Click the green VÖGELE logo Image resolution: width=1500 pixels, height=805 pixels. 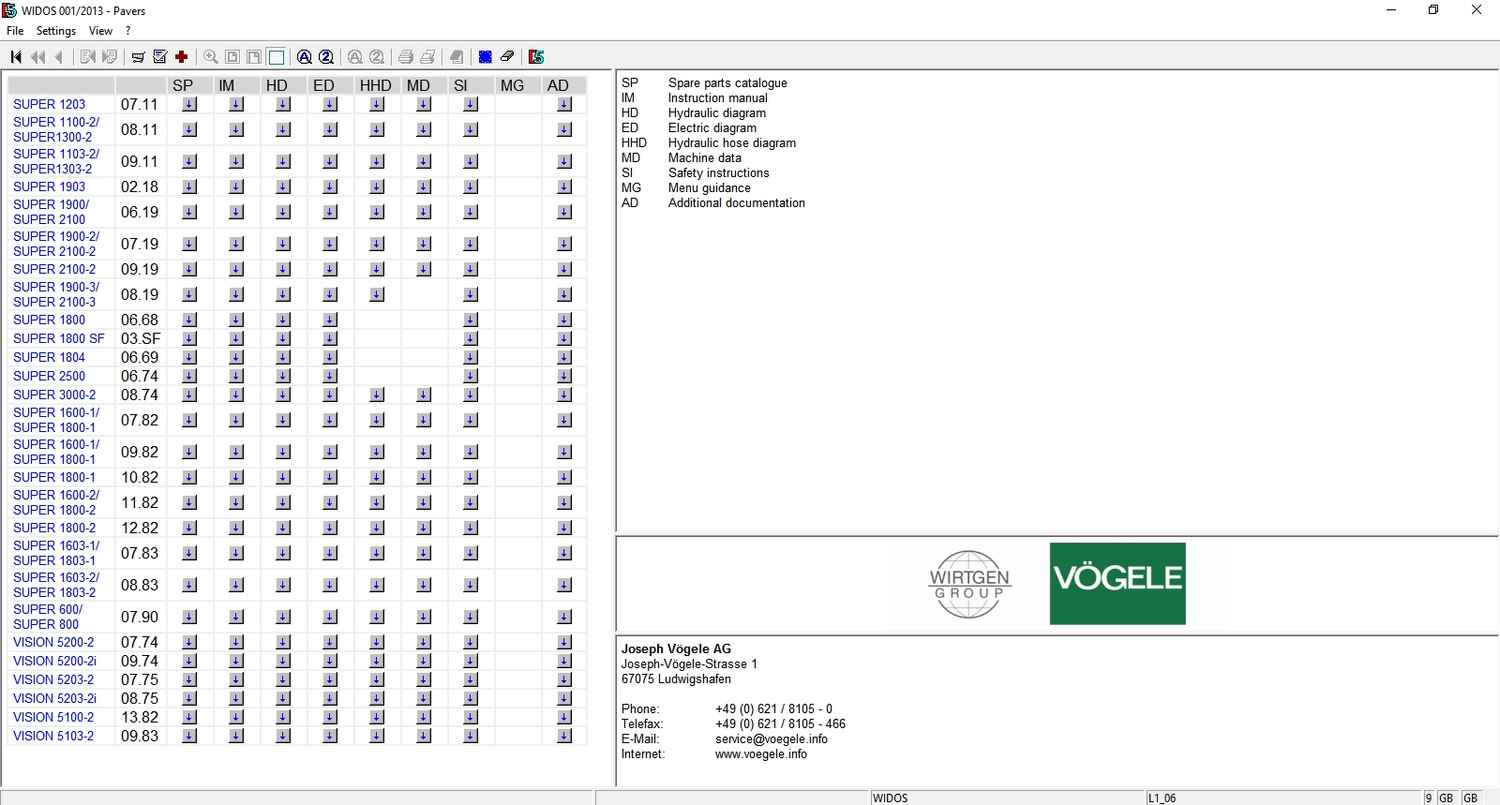[x=1117, y=584]
